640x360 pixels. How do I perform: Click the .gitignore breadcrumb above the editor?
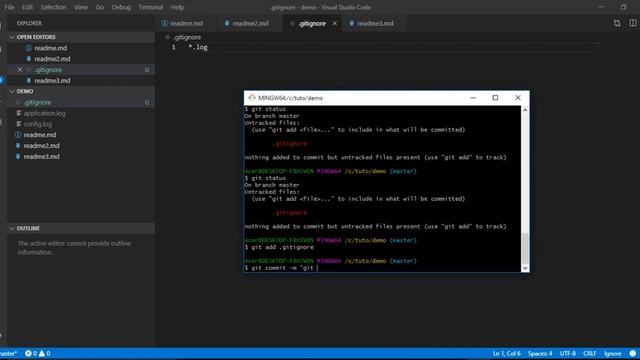[x=187, y=37]
